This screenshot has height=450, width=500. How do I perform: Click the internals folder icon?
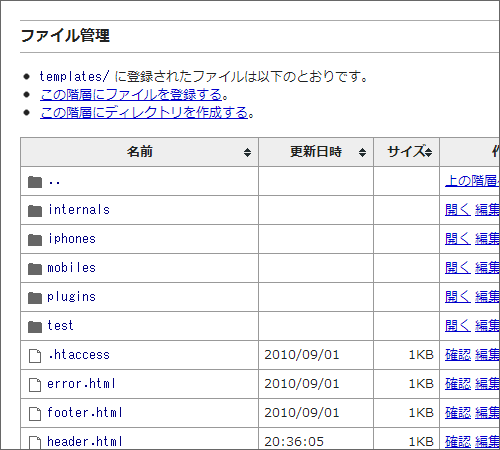(x=35, y=211)
